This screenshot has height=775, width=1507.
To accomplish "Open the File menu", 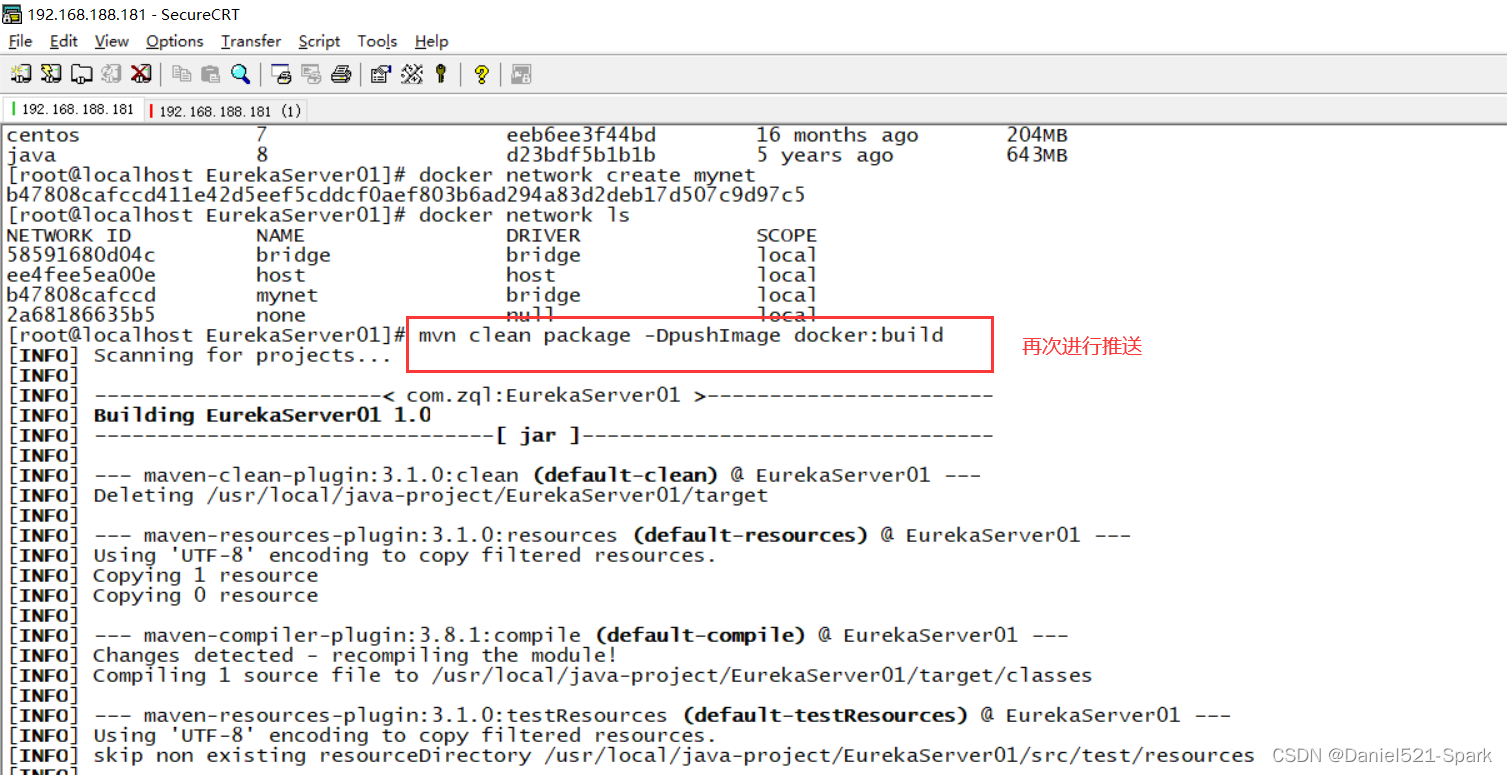I will (x=20, y=41).
